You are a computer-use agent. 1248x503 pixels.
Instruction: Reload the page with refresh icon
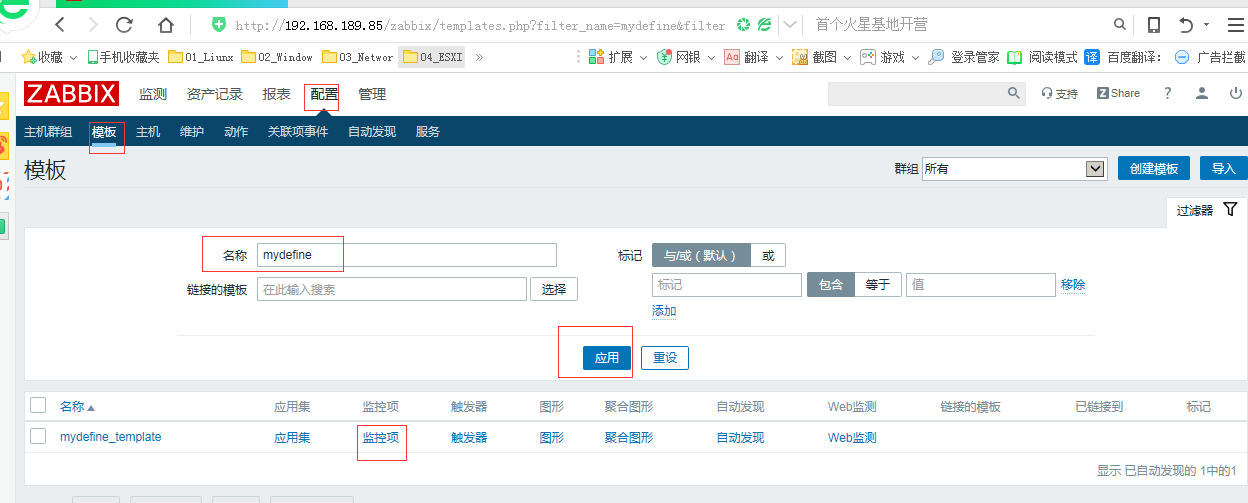click(x=125, y=25)
